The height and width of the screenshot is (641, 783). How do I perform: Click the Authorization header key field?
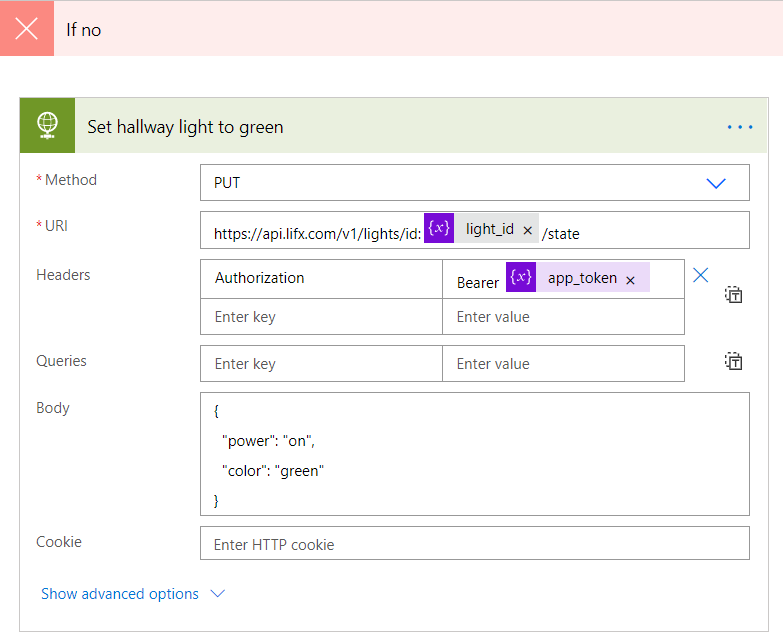click(x=320, y=278)
